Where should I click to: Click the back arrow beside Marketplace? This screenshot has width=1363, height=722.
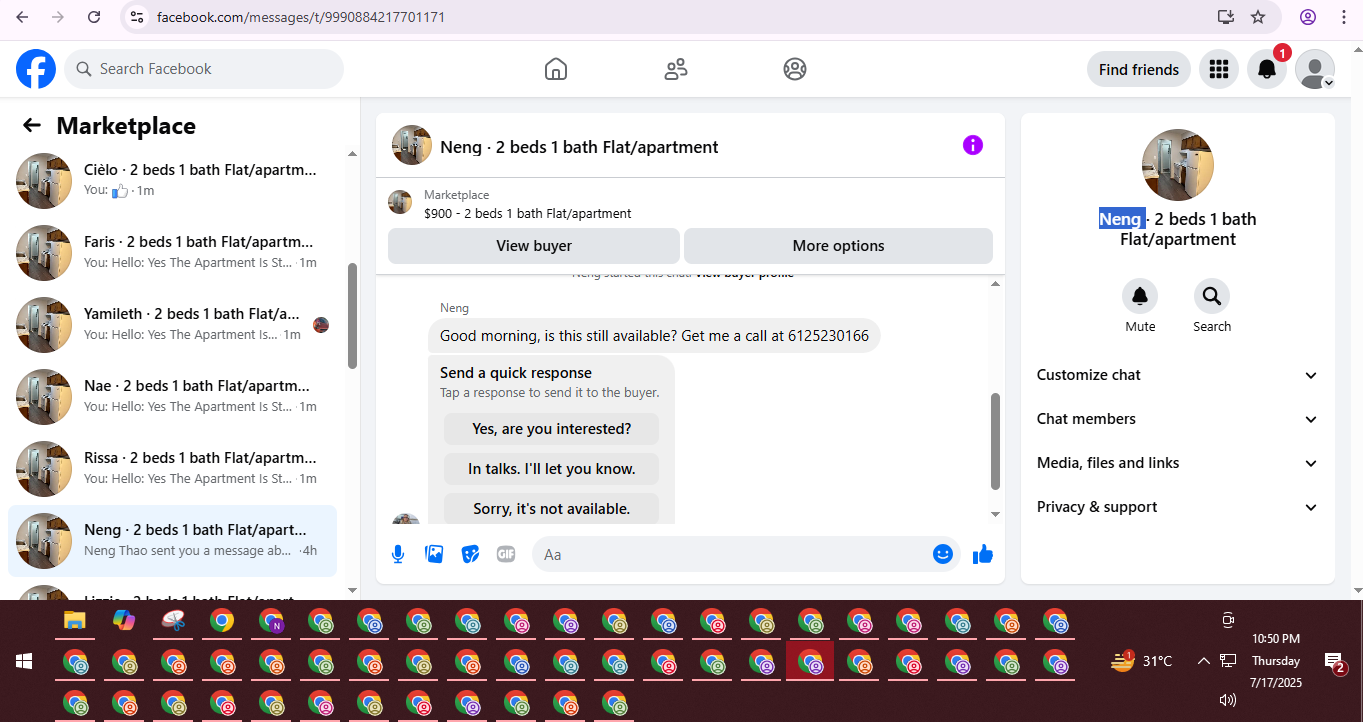32,125
